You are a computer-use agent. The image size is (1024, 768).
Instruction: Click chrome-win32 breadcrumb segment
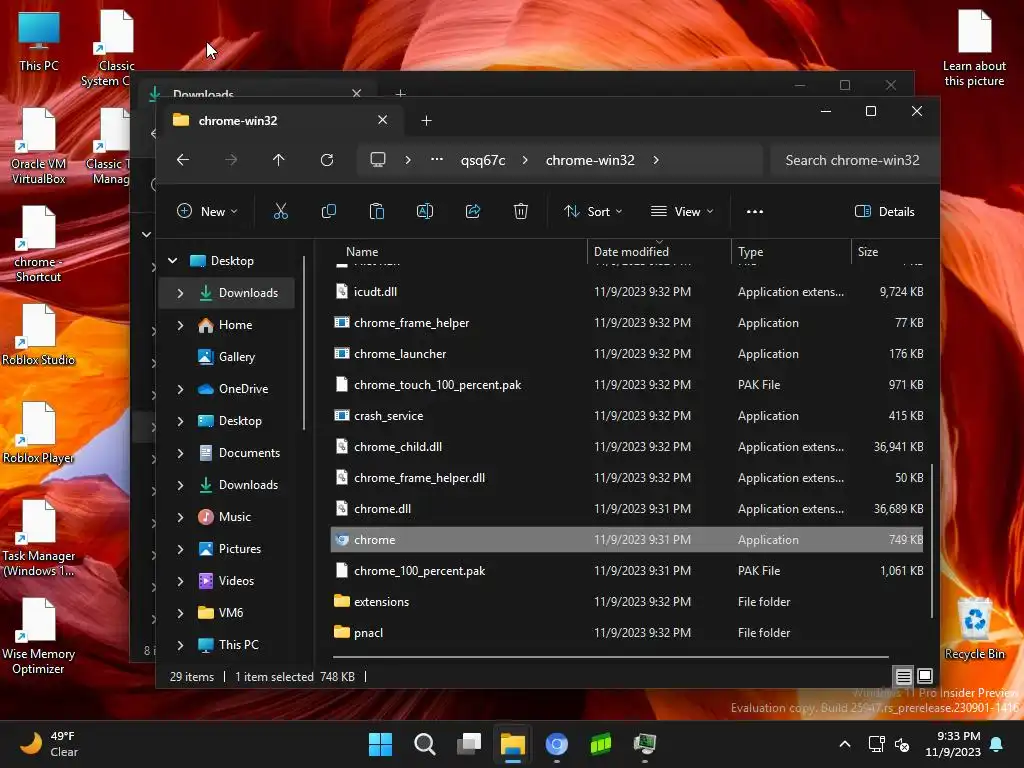click(590, 160)
